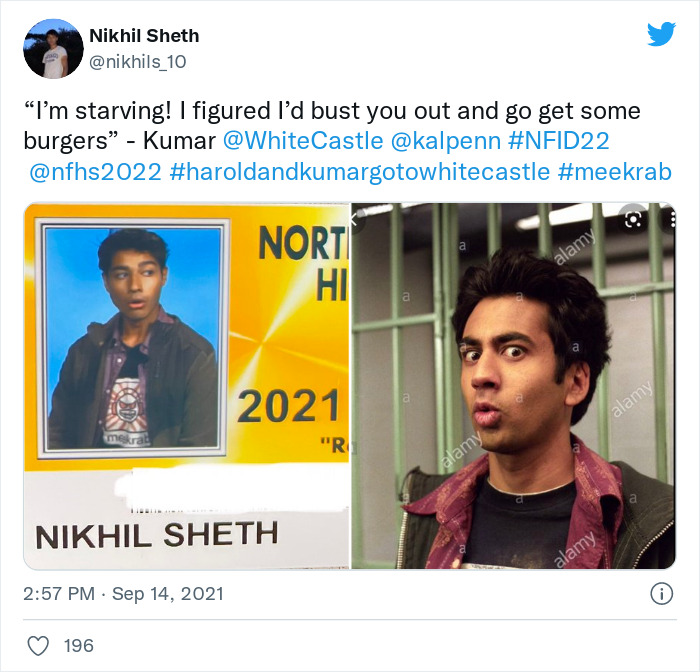Click the @nikhils_10 handle
Image resolution: width=700 pixels, height=672 pixels.
pyautogui.click(x=138, y=62)
